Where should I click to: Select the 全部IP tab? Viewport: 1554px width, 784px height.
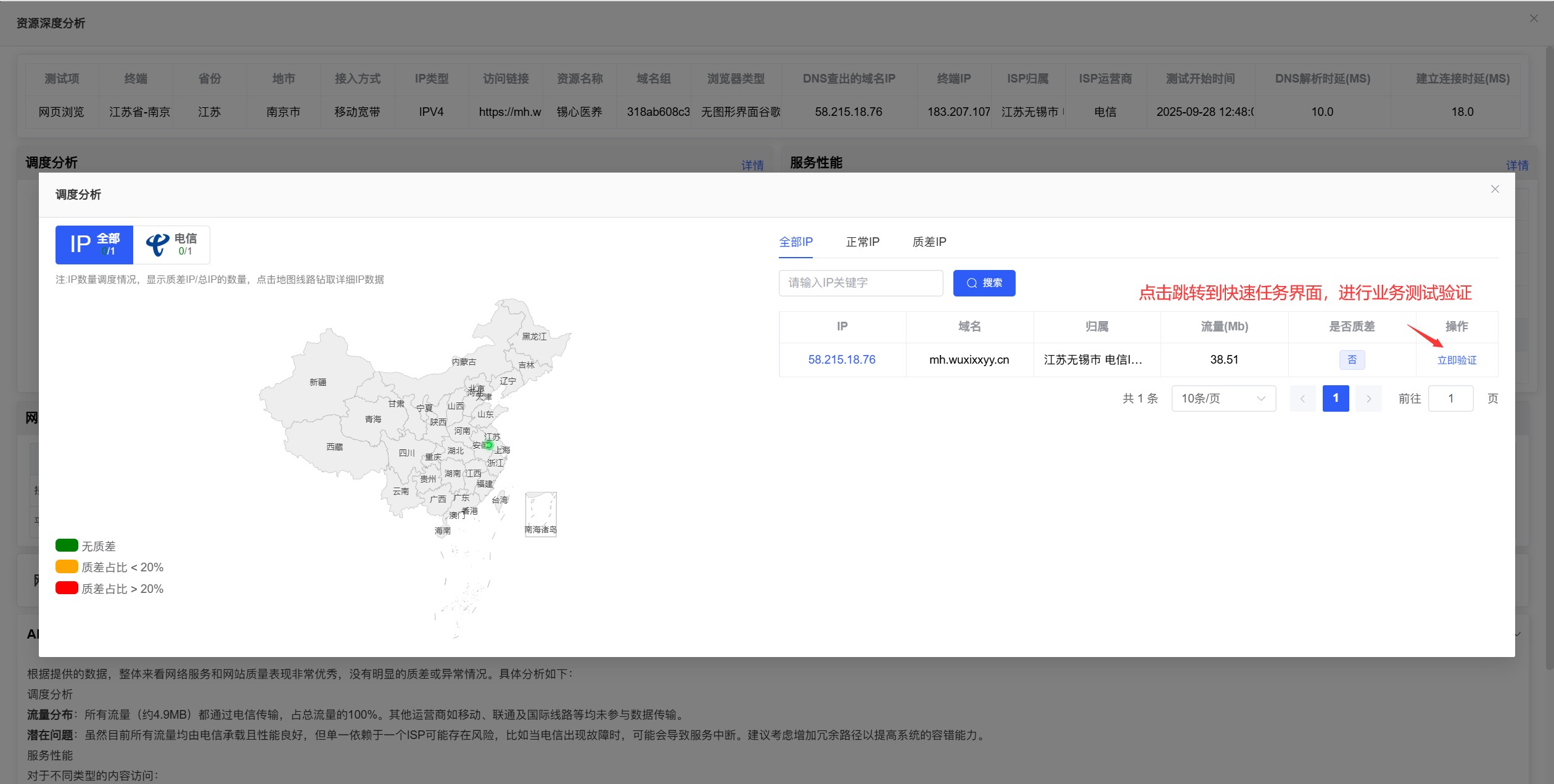(x=795, y=242)
